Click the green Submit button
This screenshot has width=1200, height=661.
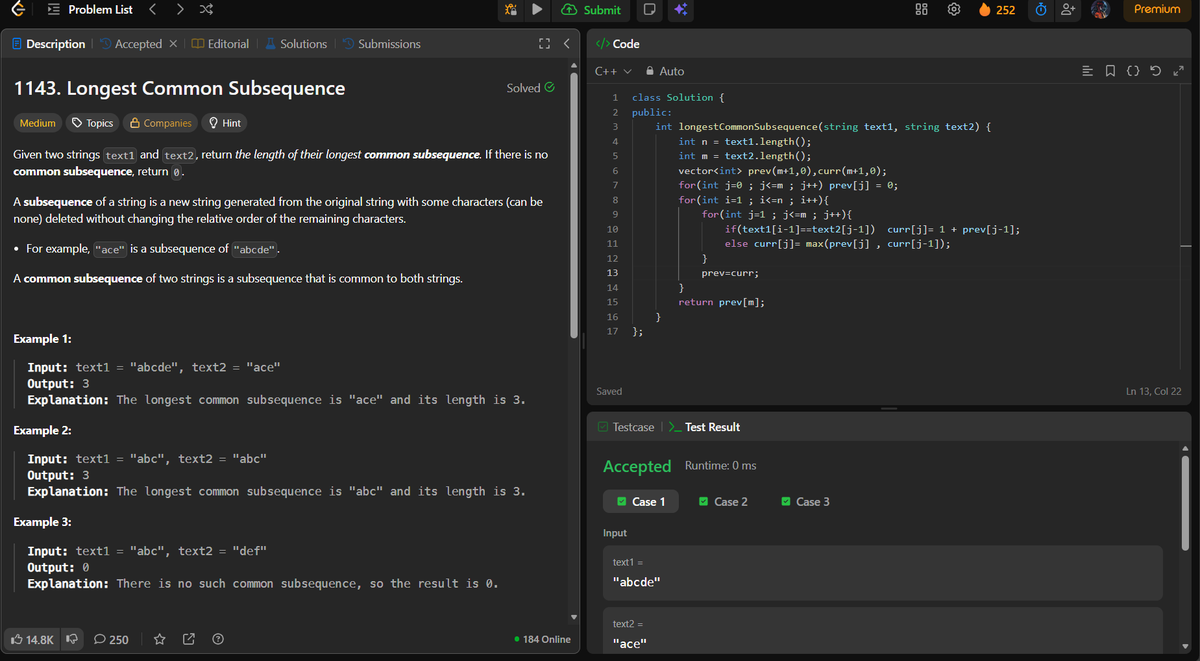coord(591,11)
